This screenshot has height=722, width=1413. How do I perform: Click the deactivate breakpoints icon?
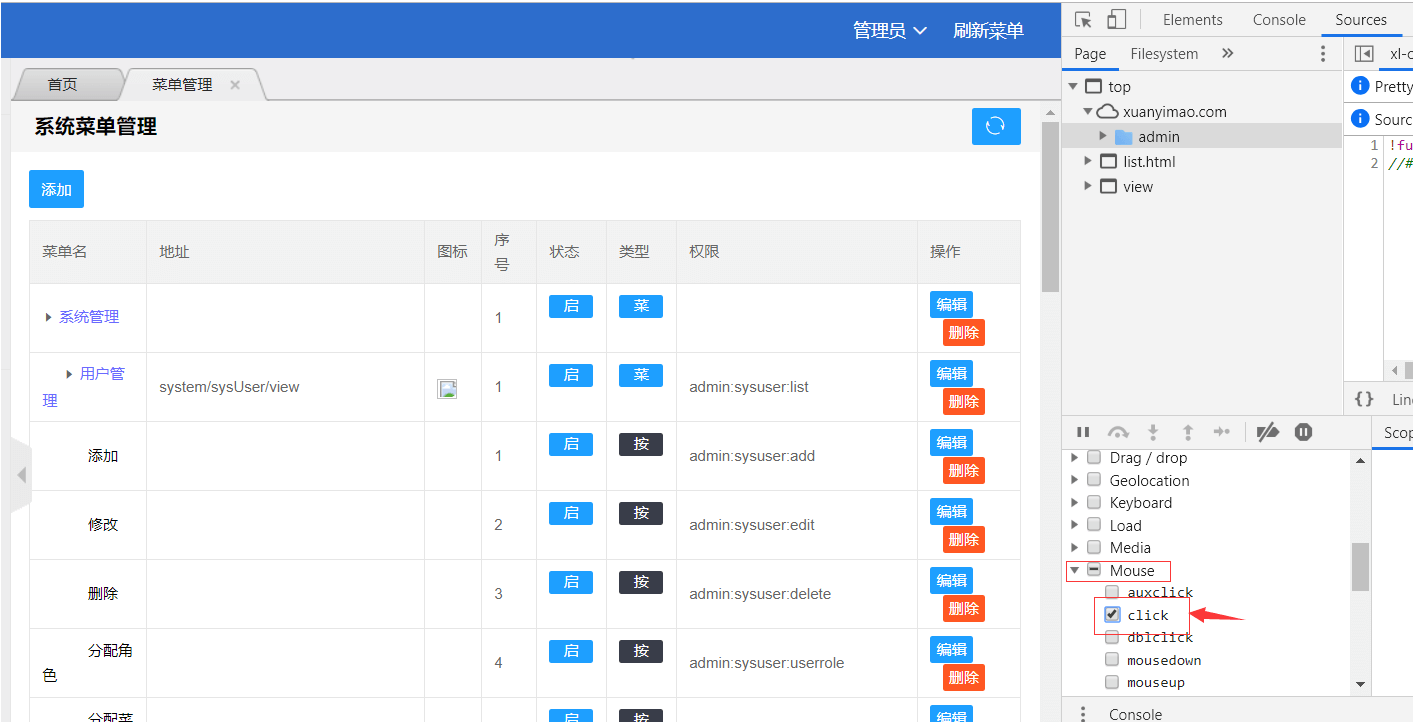[1267, 432]
